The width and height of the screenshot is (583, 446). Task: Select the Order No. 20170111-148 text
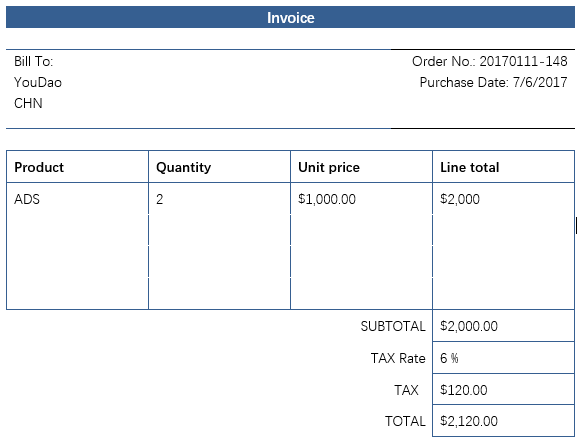click(x=490, y=61)
